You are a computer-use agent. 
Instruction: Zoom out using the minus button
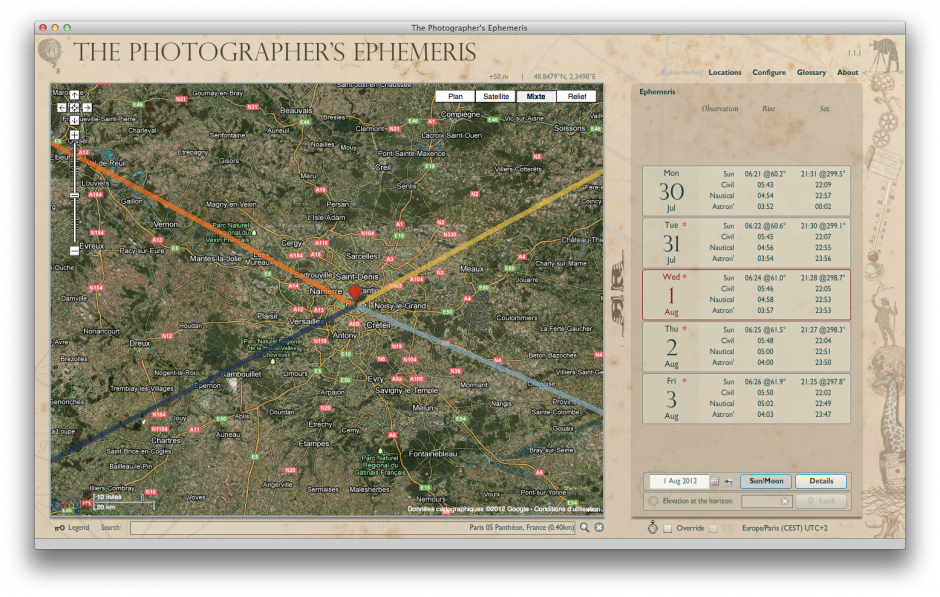pos(74,251)
